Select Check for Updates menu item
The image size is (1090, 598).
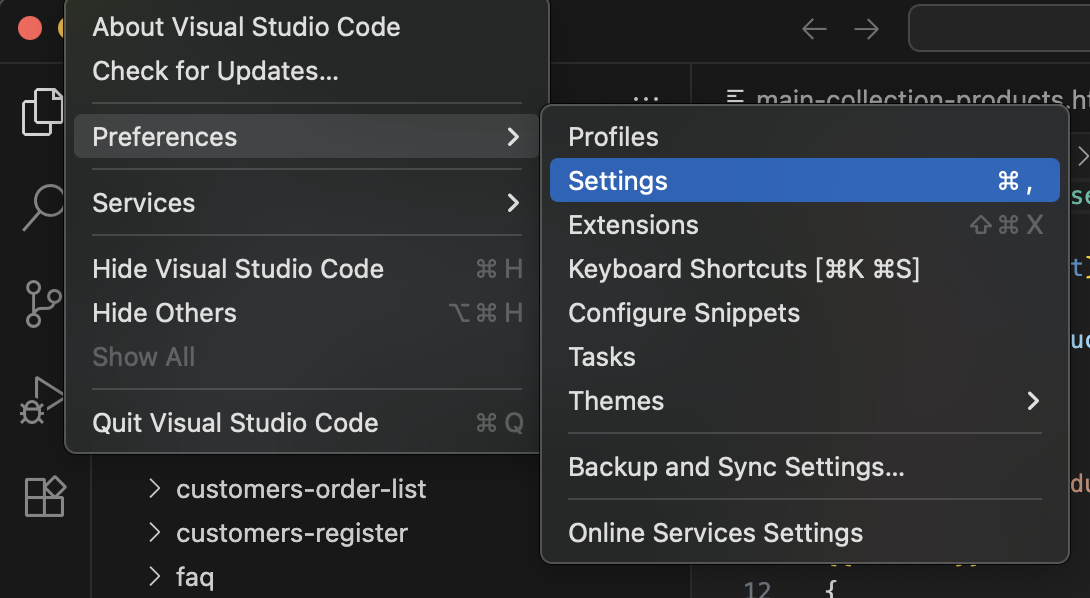215,71
